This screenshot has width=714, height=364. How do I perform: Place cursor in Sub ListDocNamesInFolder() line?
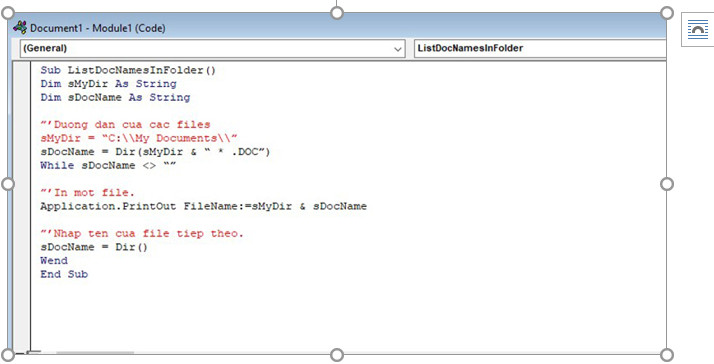[128, 70]
